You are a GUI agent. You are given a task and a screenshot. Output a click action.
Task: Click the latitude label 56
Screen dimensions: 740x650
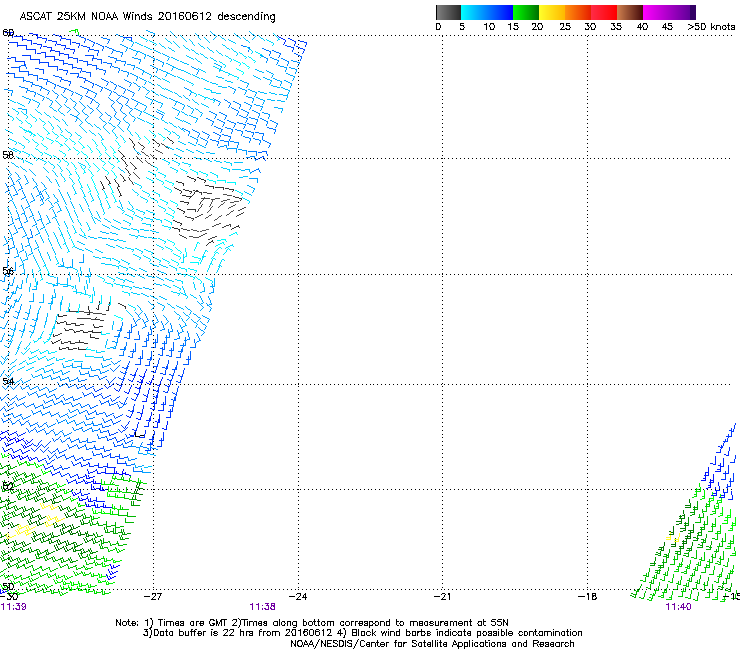coord(8,271)
